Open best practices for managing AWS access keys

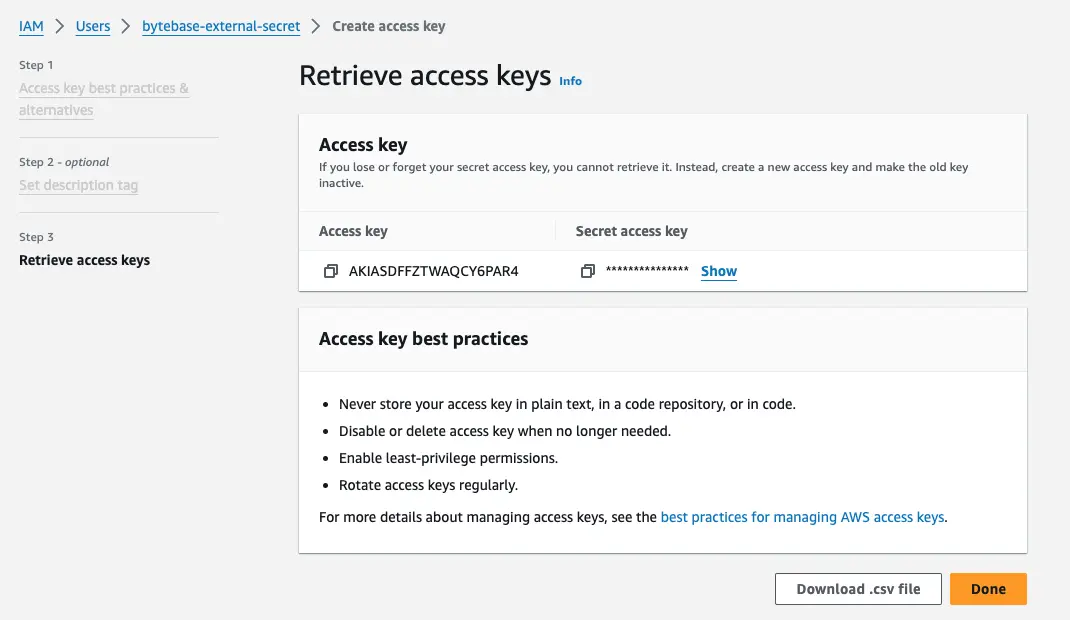pos(802,517)
